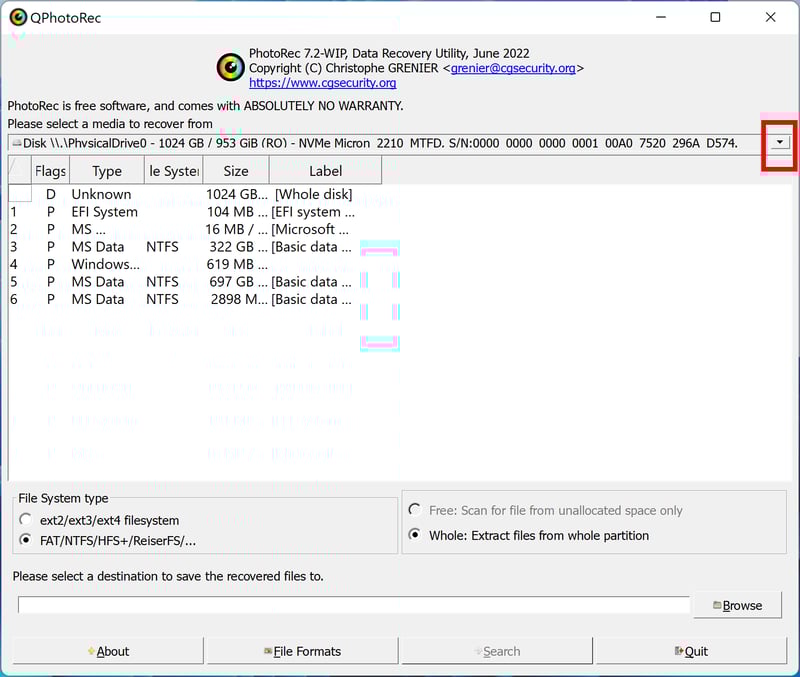Sort by the Size column header
This screenshot has height=677, width=800.
pos(236,171)
